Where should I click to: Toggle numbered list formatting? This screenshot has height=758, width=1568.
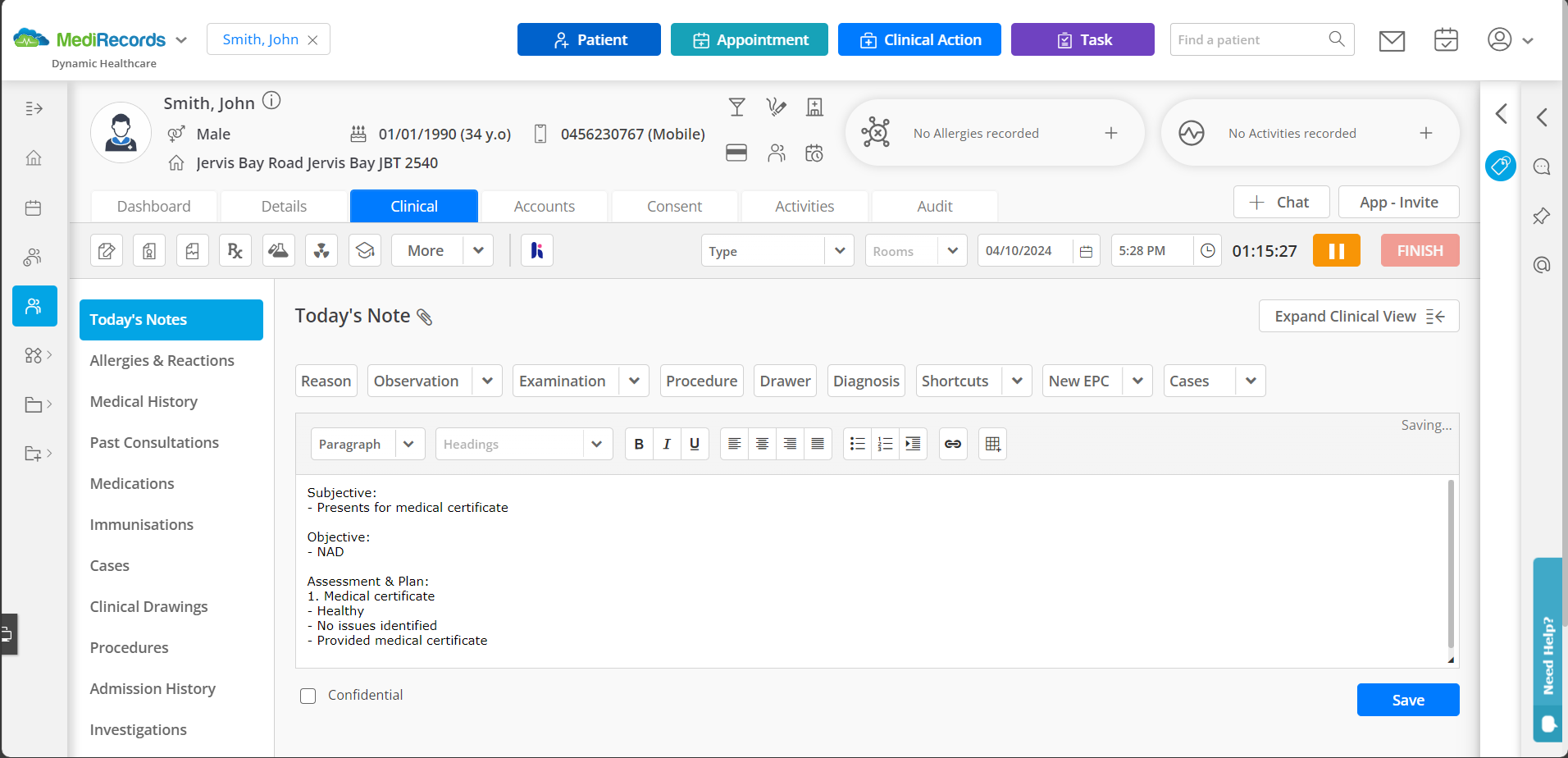886,444
